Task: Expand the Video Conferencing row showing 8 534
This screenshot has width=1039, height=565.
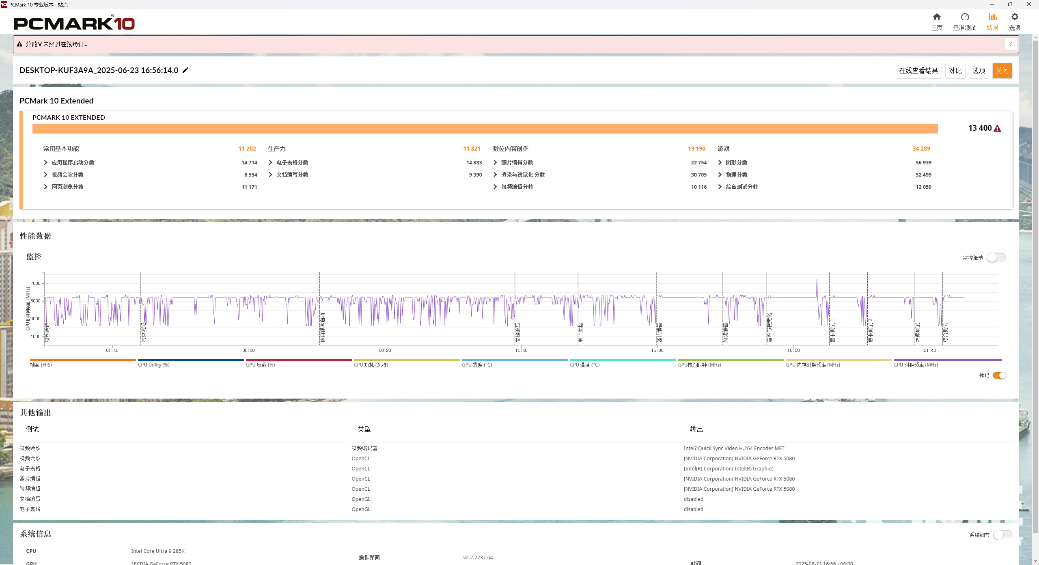Action: (x=150, y=175)
